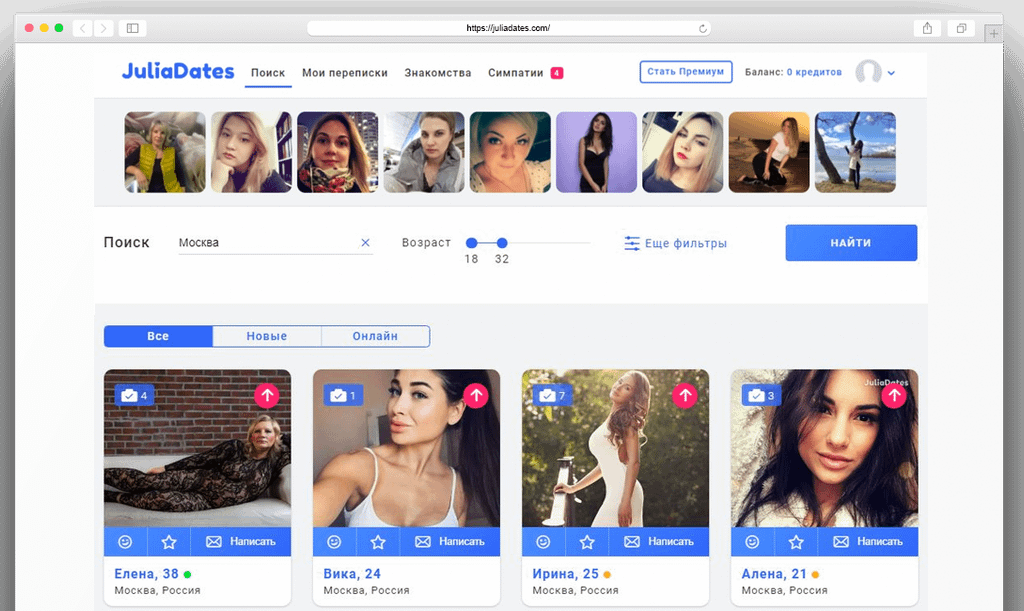Go to the Знакомства tab
This screenshot has height=611, width=1024.
[438, 73]
